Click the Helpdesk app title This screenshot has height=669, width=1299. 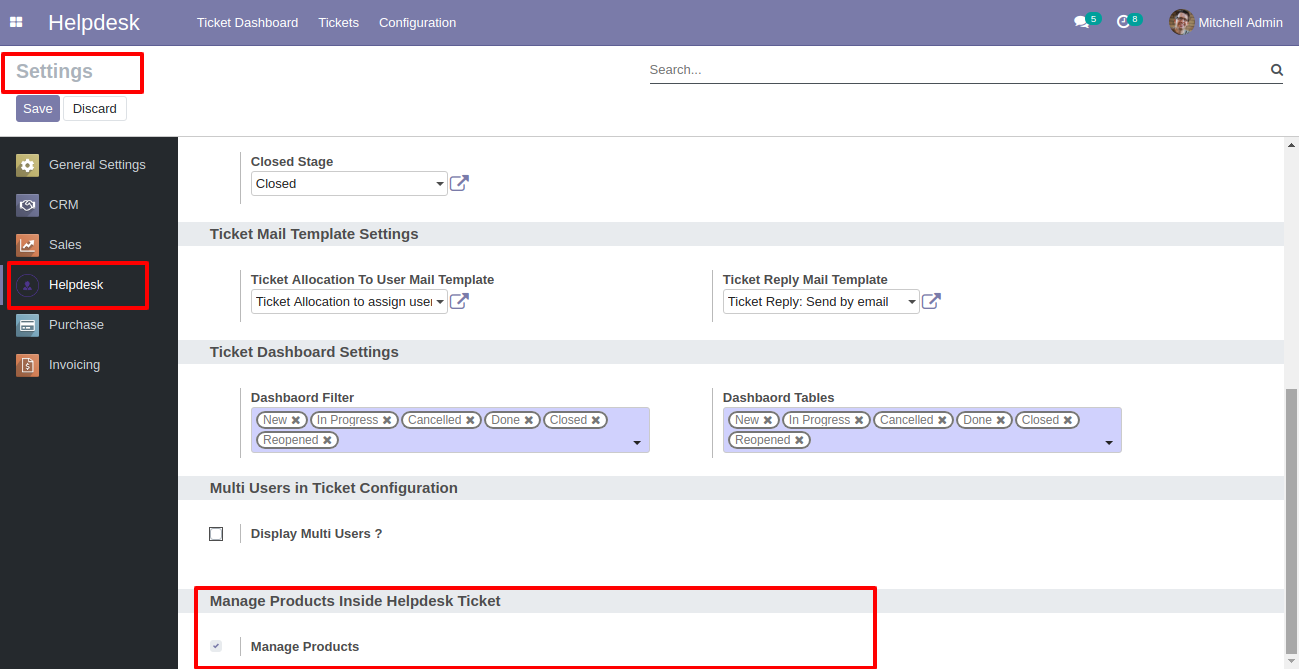click(94, 22)
